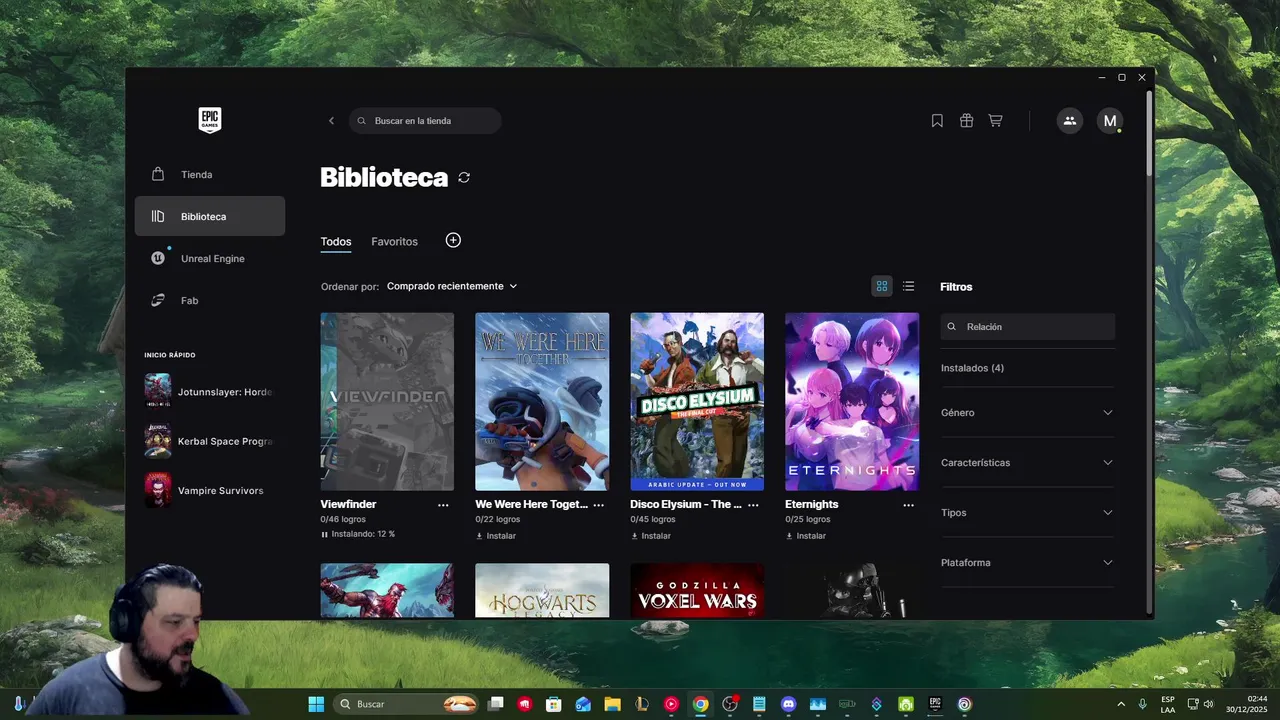Switch to Todos tab

tap(336, 242)
